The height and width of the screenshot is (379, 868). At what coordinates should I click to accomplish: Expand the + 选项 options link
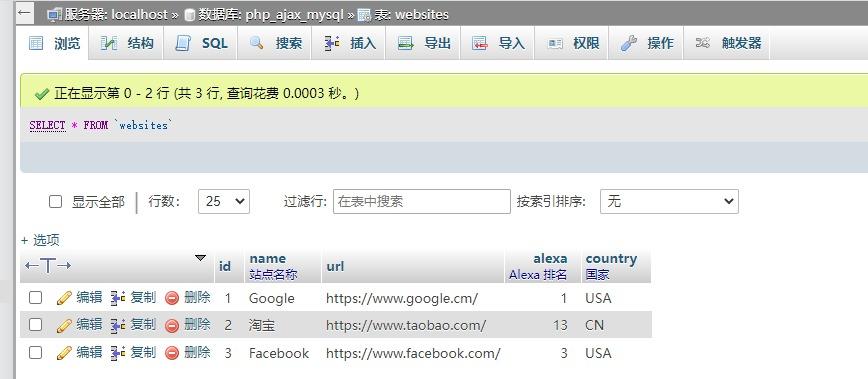40,240
